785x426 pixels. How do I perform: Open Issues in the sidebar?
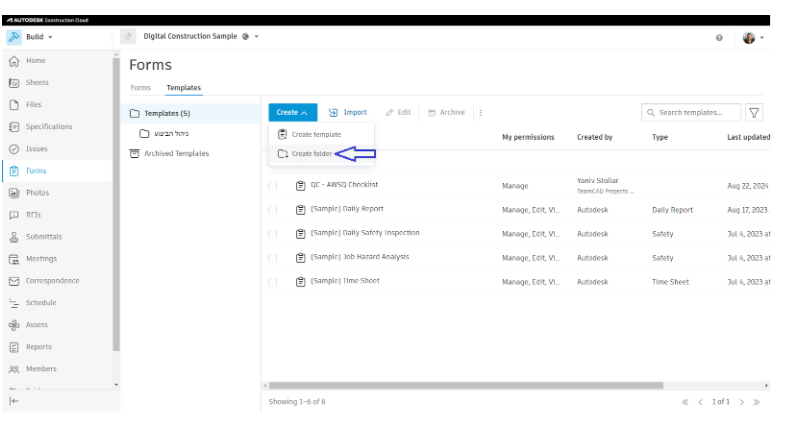[36, 149]
